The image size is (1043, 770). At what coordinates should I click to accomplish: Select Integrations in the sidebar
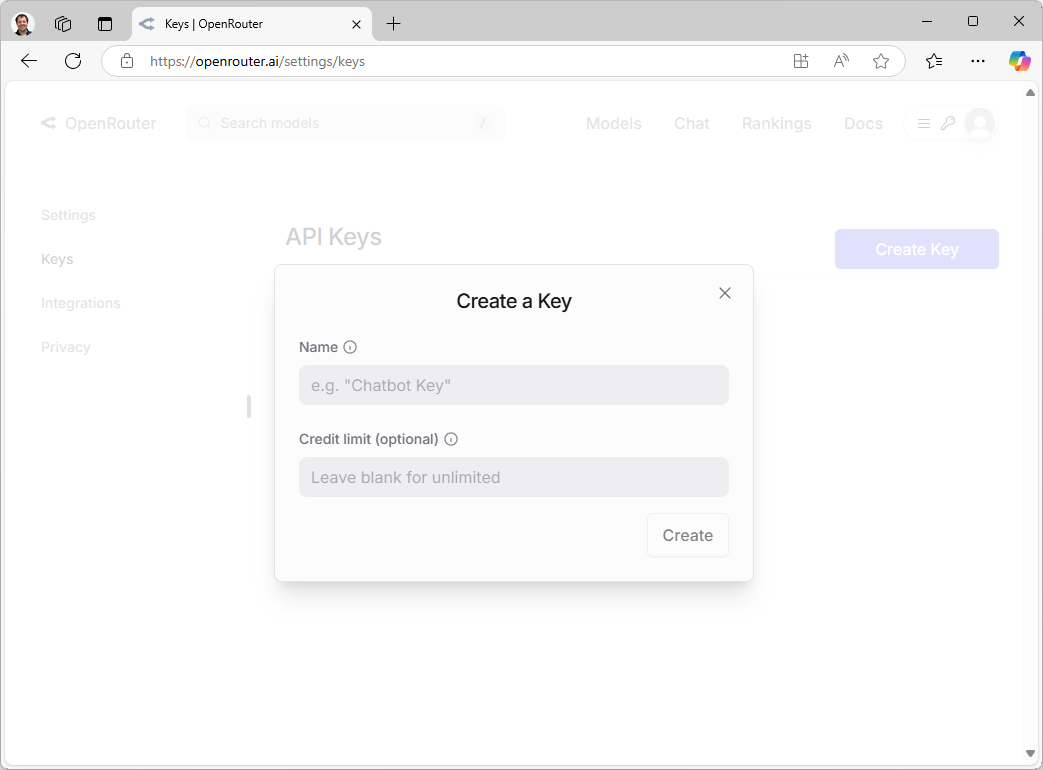point(80,303)
